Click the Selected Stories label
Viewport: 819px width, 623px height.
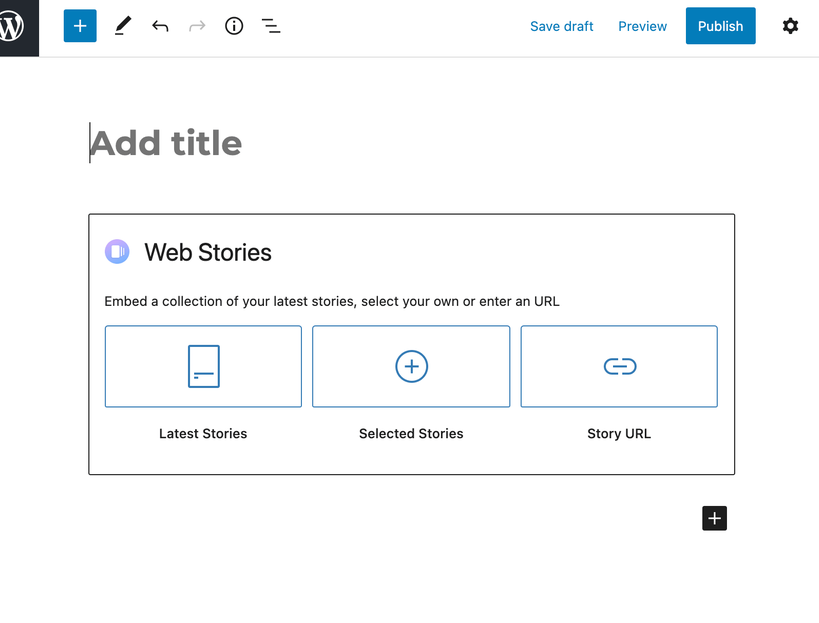tap(411, 433)
